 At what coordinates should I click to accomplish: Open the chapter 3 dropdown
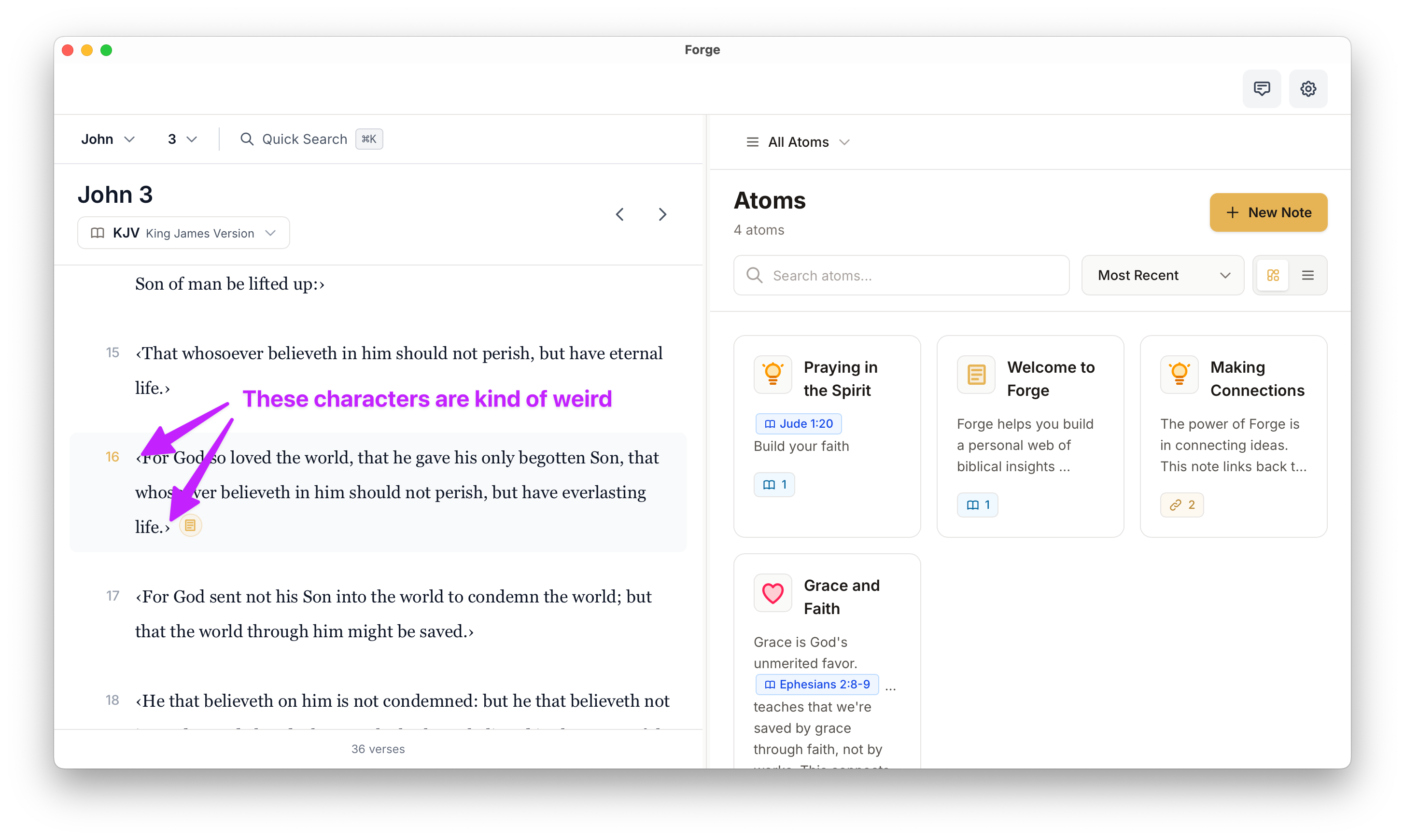coord(182,139)
